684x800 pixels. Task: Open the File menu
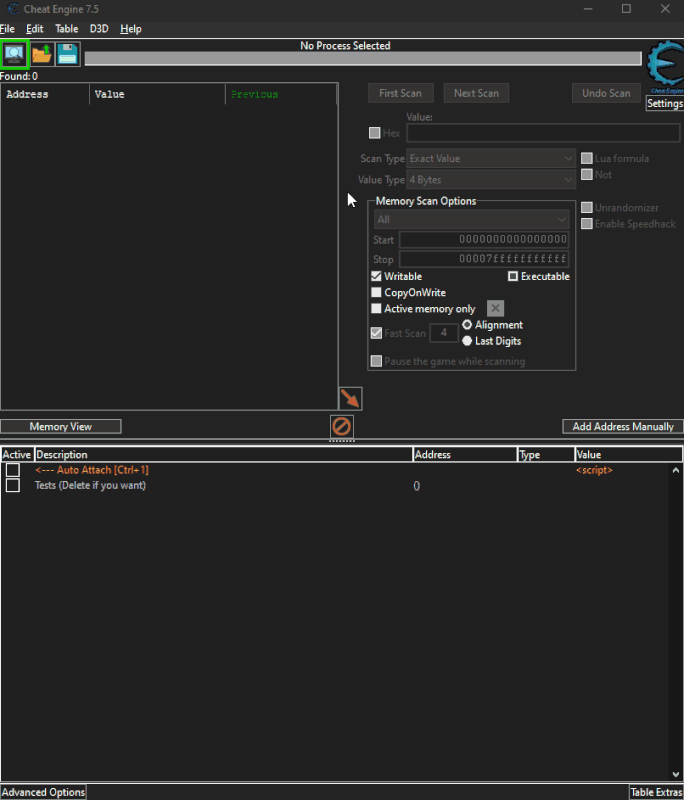coord(7,29)
